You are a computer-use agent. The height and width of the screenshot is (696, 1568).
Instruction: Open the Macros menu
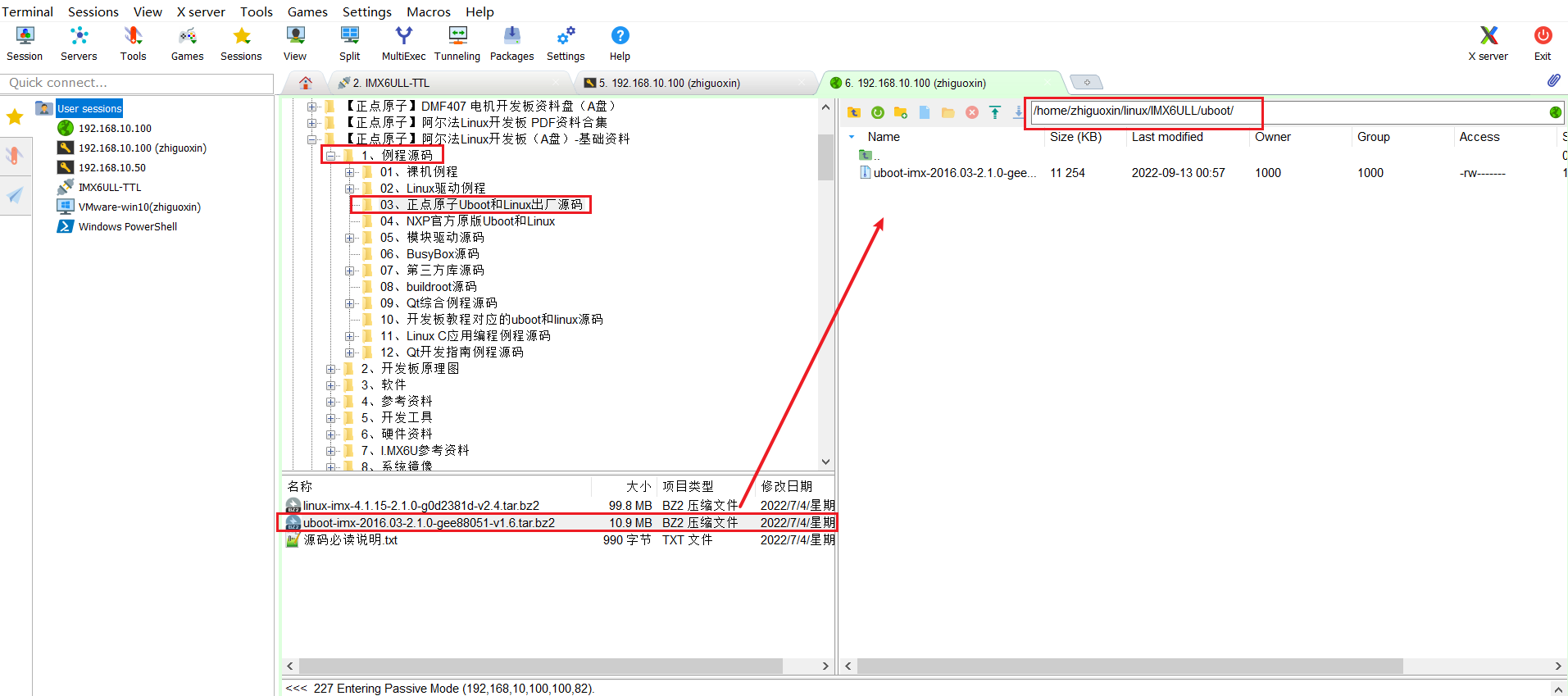(x=429, y=11)
